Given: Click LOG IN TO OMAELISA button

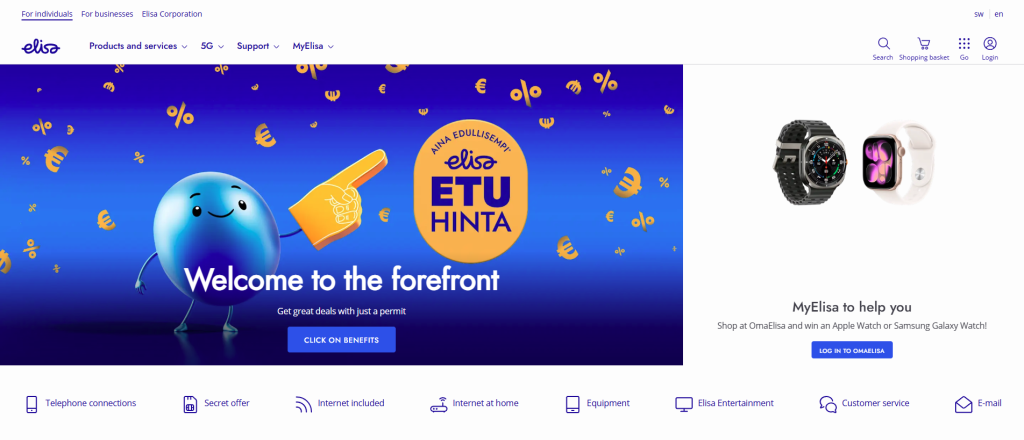Looking at the screenshot, I should (x=852, y=351).
